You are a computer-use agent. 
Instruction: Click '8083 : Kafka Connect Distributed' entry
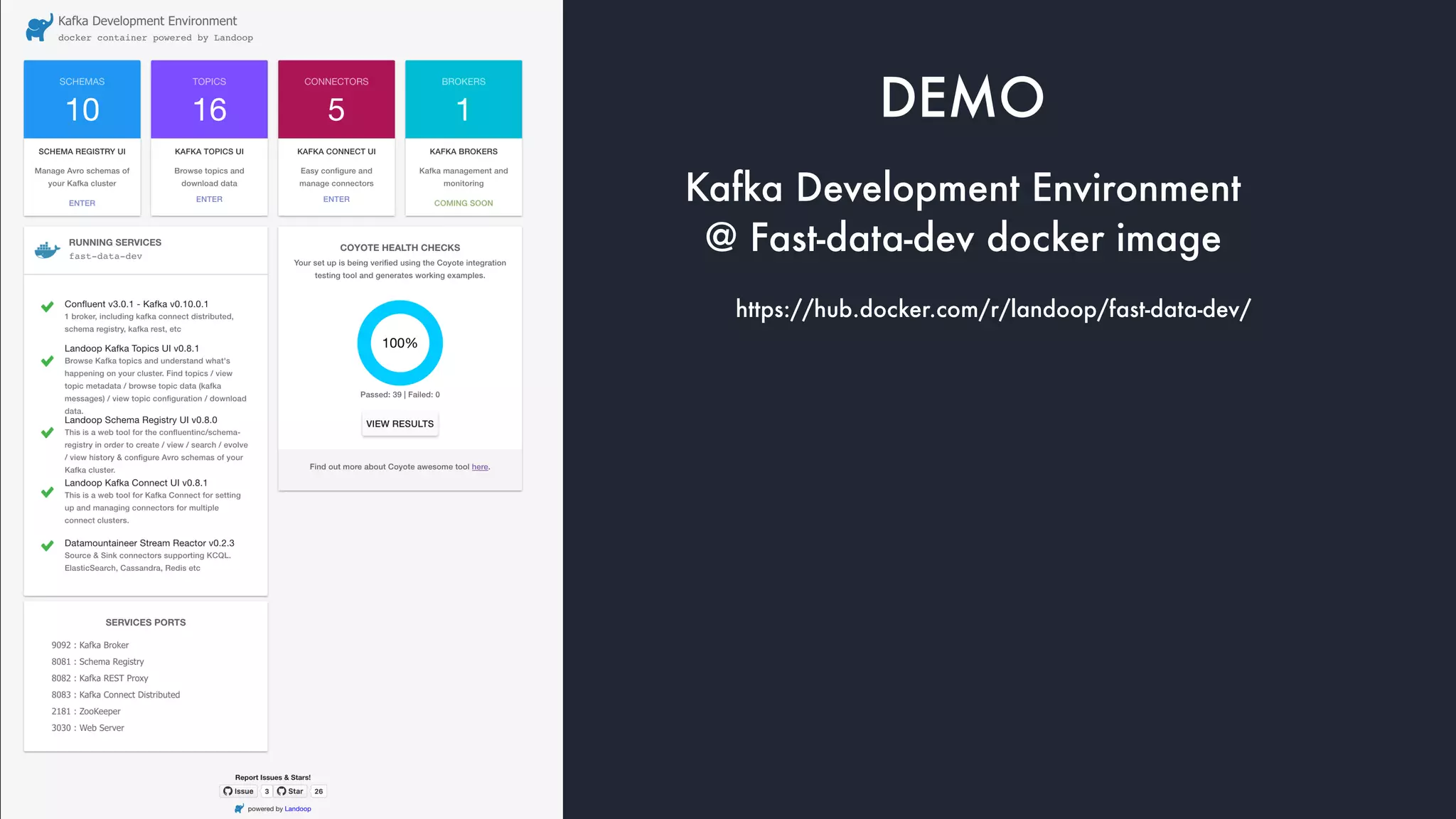coord(116,695)
